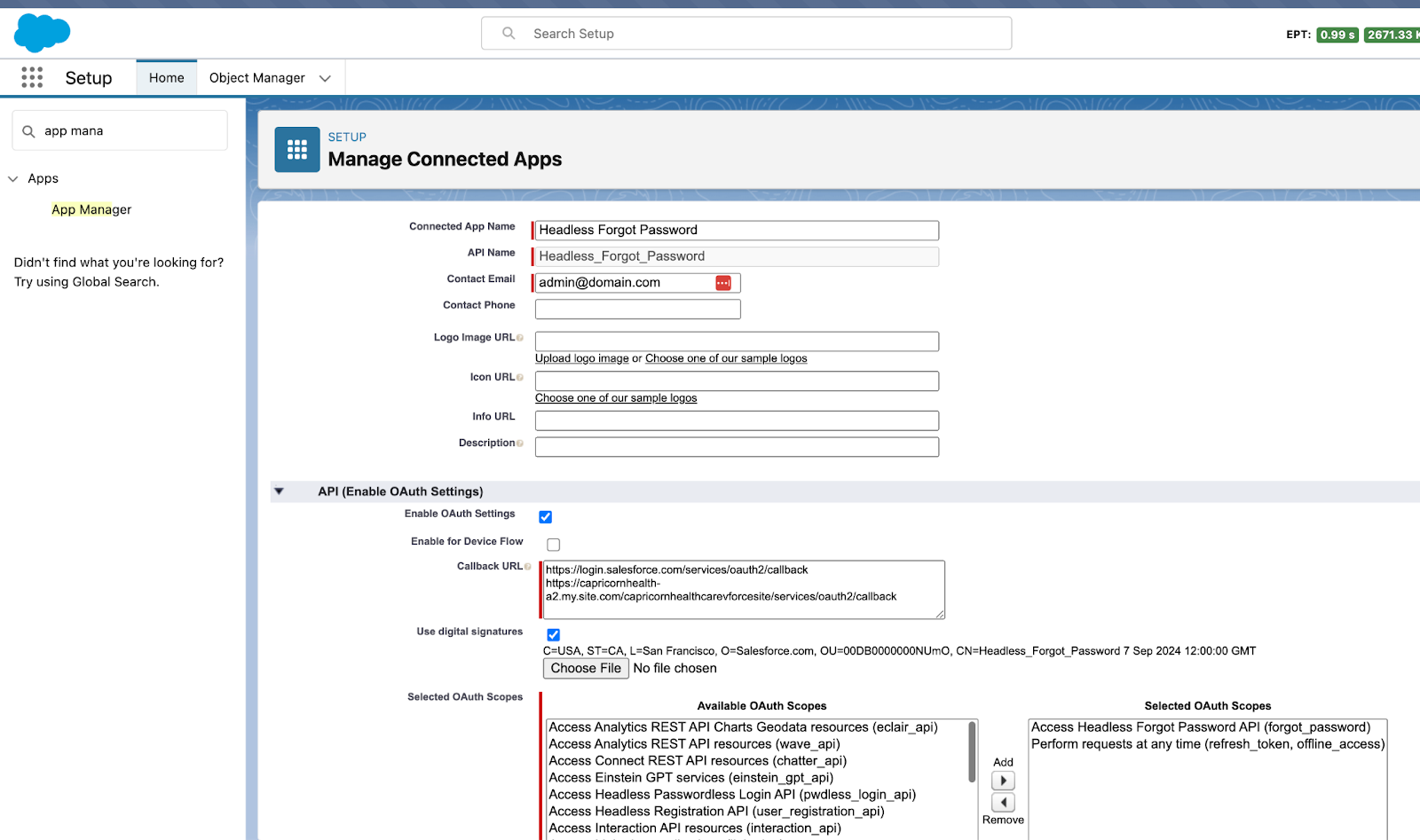
Task: Collapse the Apps section in the sidebar
Action: [12, 178]
